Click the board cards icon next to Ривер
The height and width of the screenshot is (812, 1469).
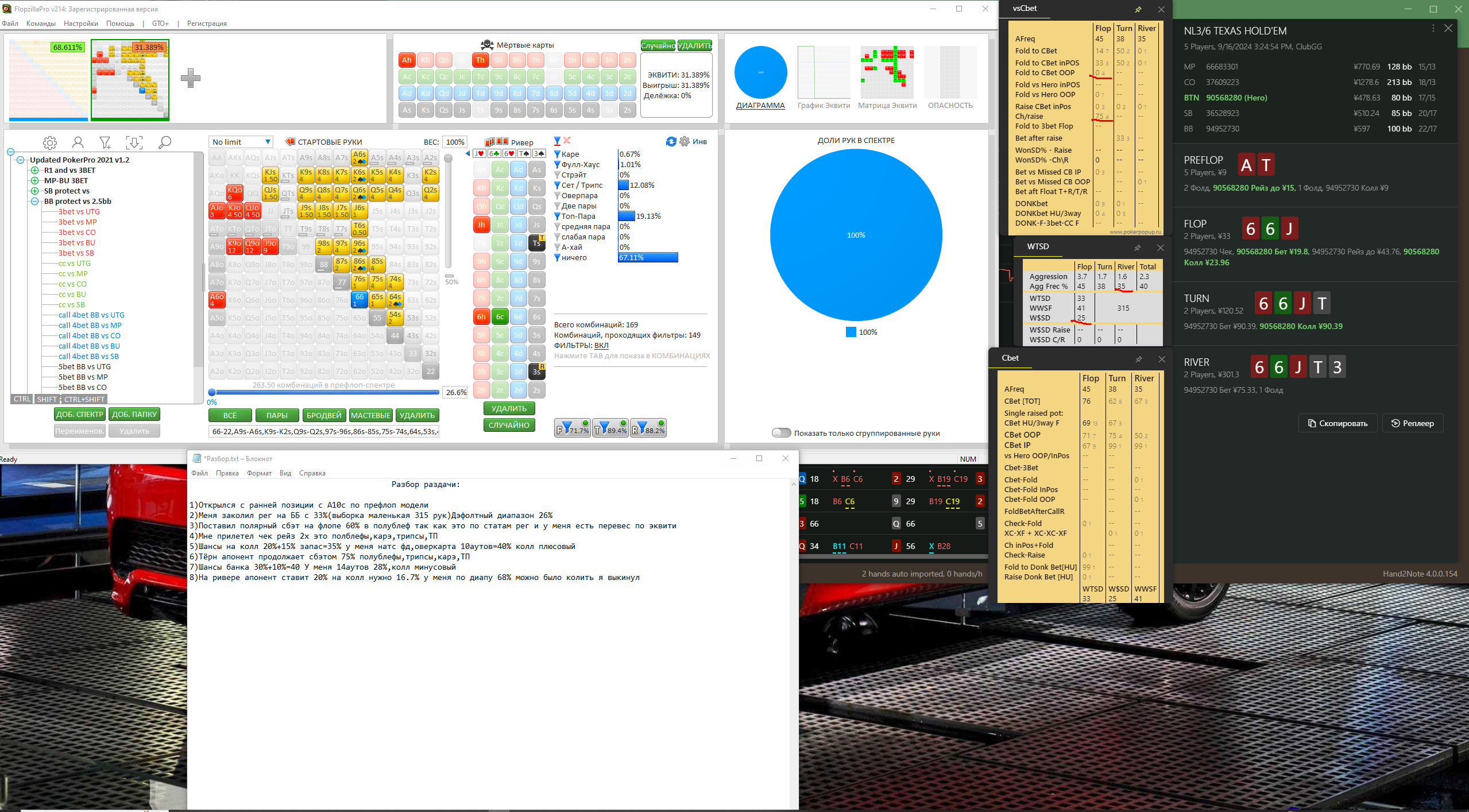496,142
